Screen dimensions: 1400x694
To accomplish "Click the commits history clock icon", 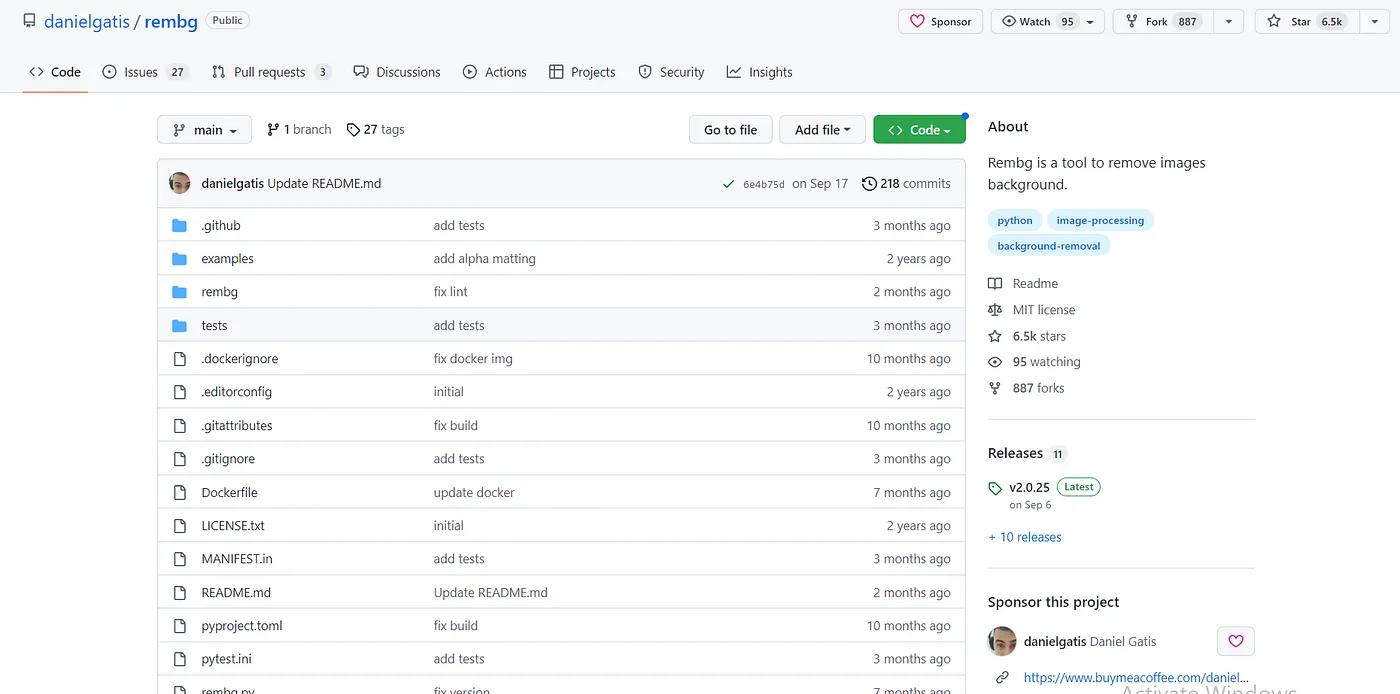I will click(x=869, y=184).
